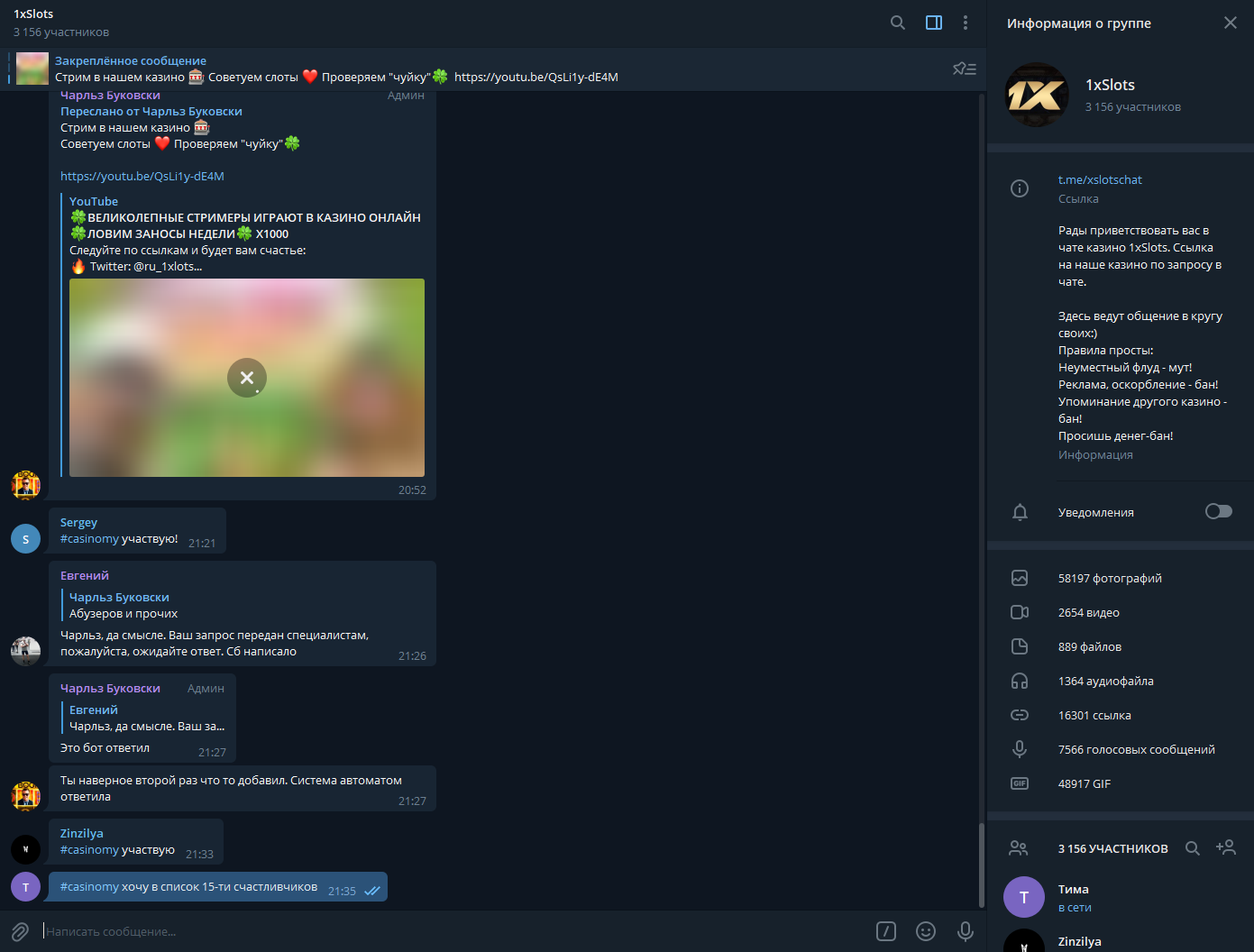This screenshot has width=1254, height=952.
Task: Click the #casinomy hashtag in Sergey's message
Action: coord(89,538)
